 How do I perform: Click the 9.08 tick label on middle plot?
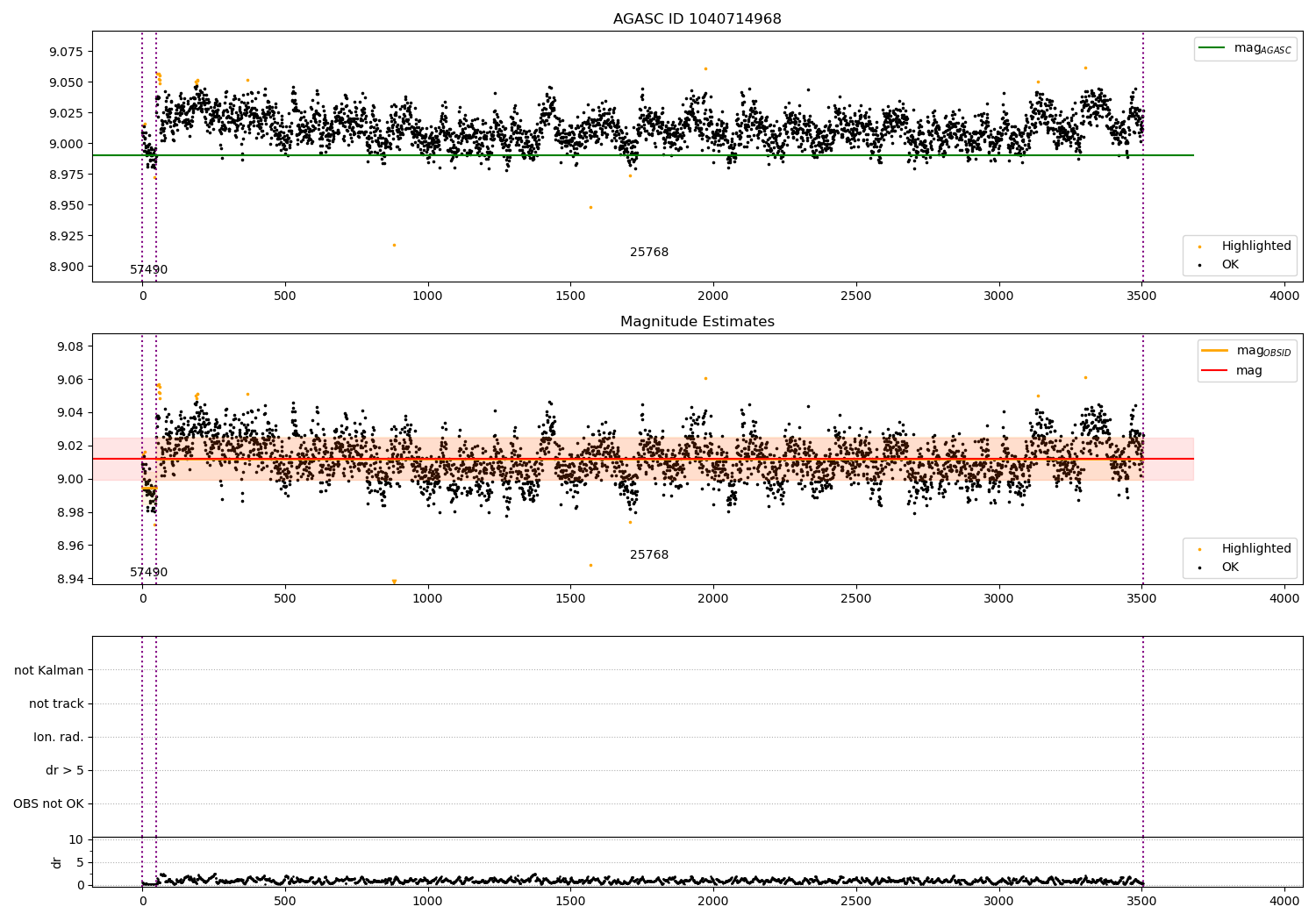(x=69, y=346)
